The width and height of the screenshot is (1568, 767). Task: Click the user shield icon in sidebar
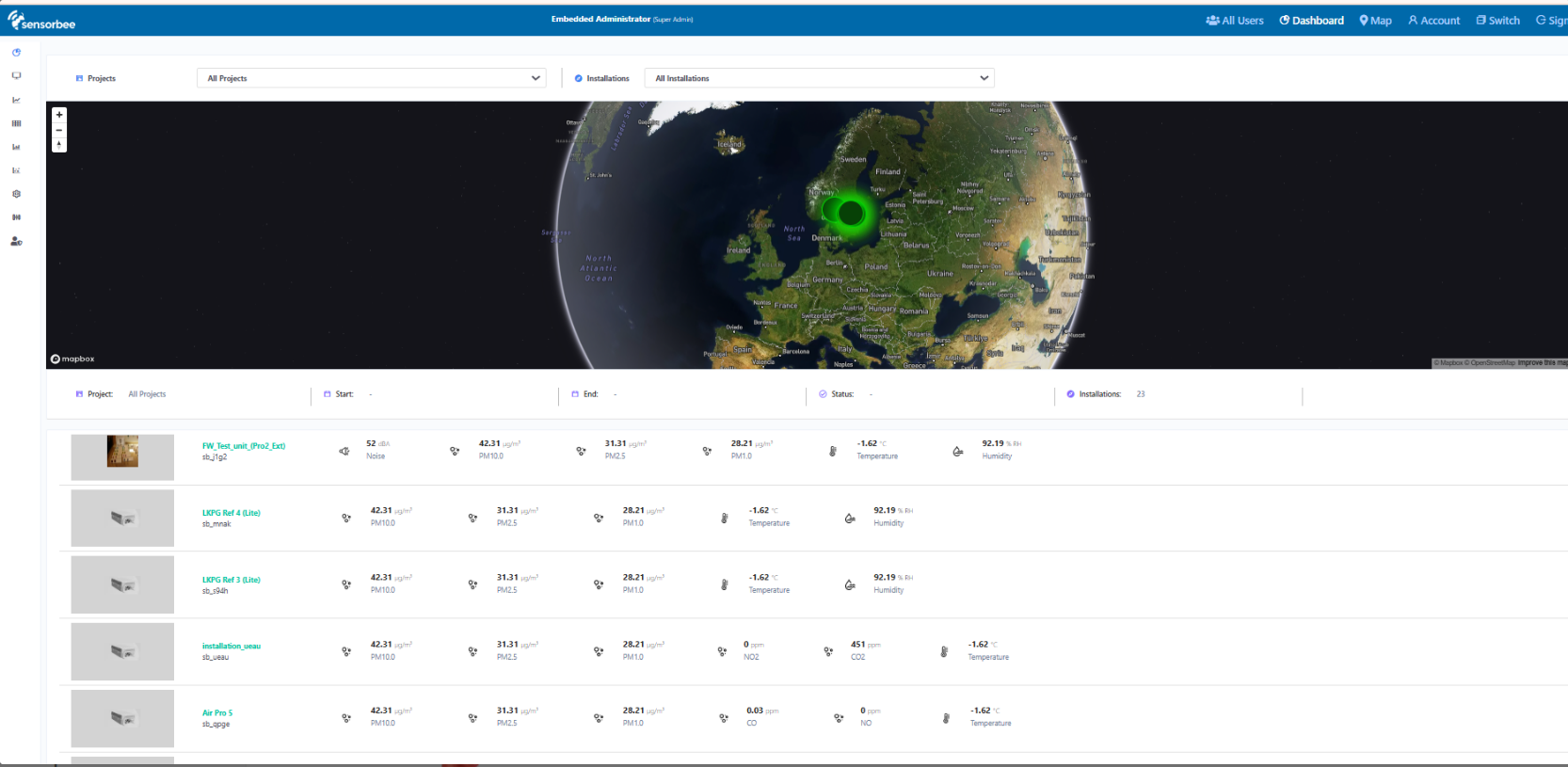point(16,242)
